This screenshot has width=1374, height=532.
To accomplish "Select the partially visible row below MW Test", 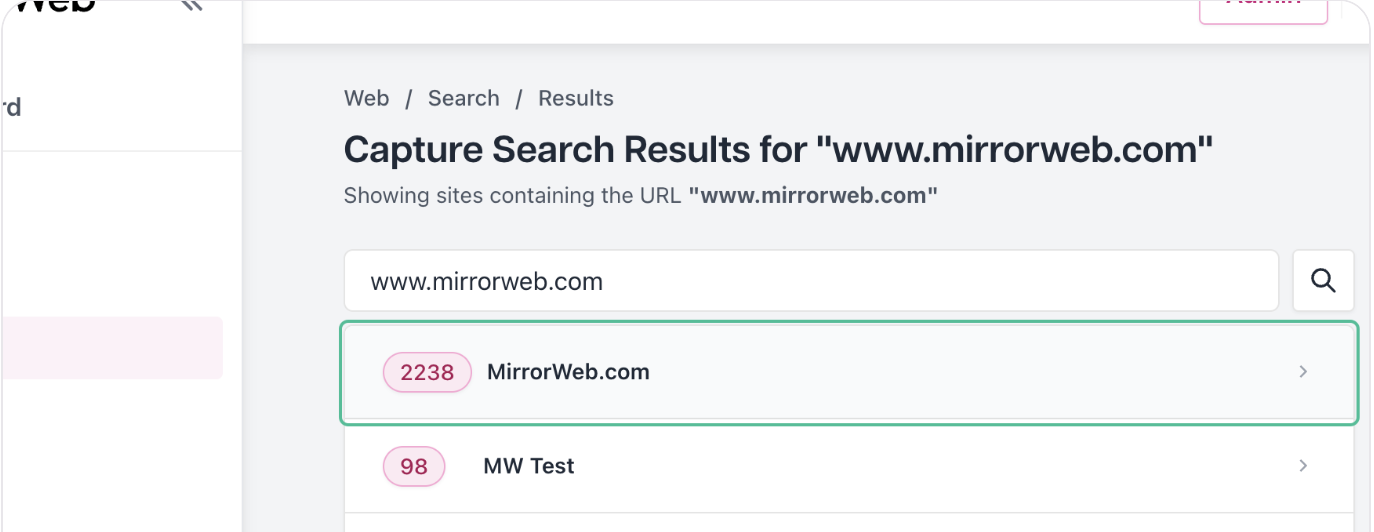I will coord(849,523).
